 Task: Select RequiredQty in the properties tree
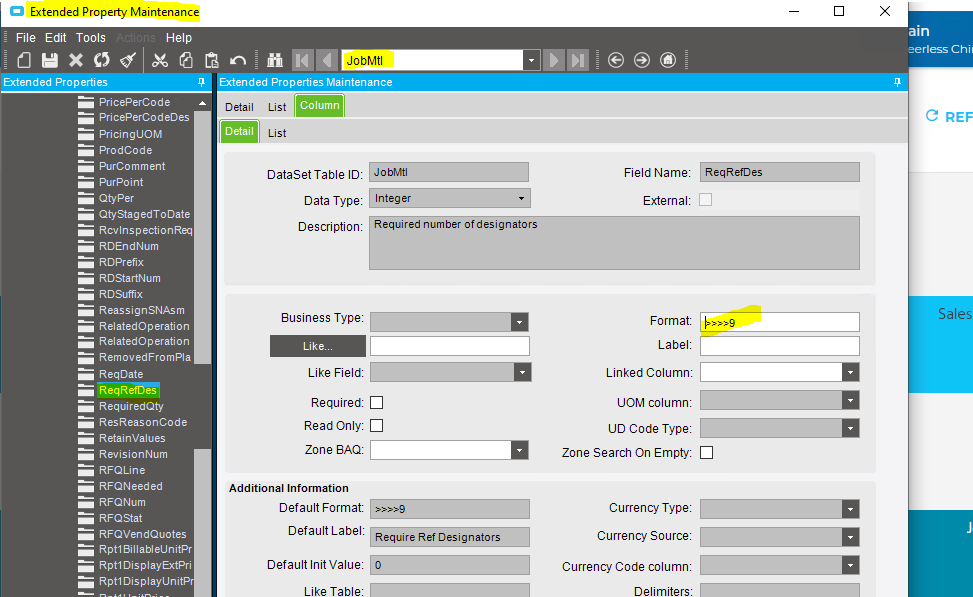pos(131,406)
